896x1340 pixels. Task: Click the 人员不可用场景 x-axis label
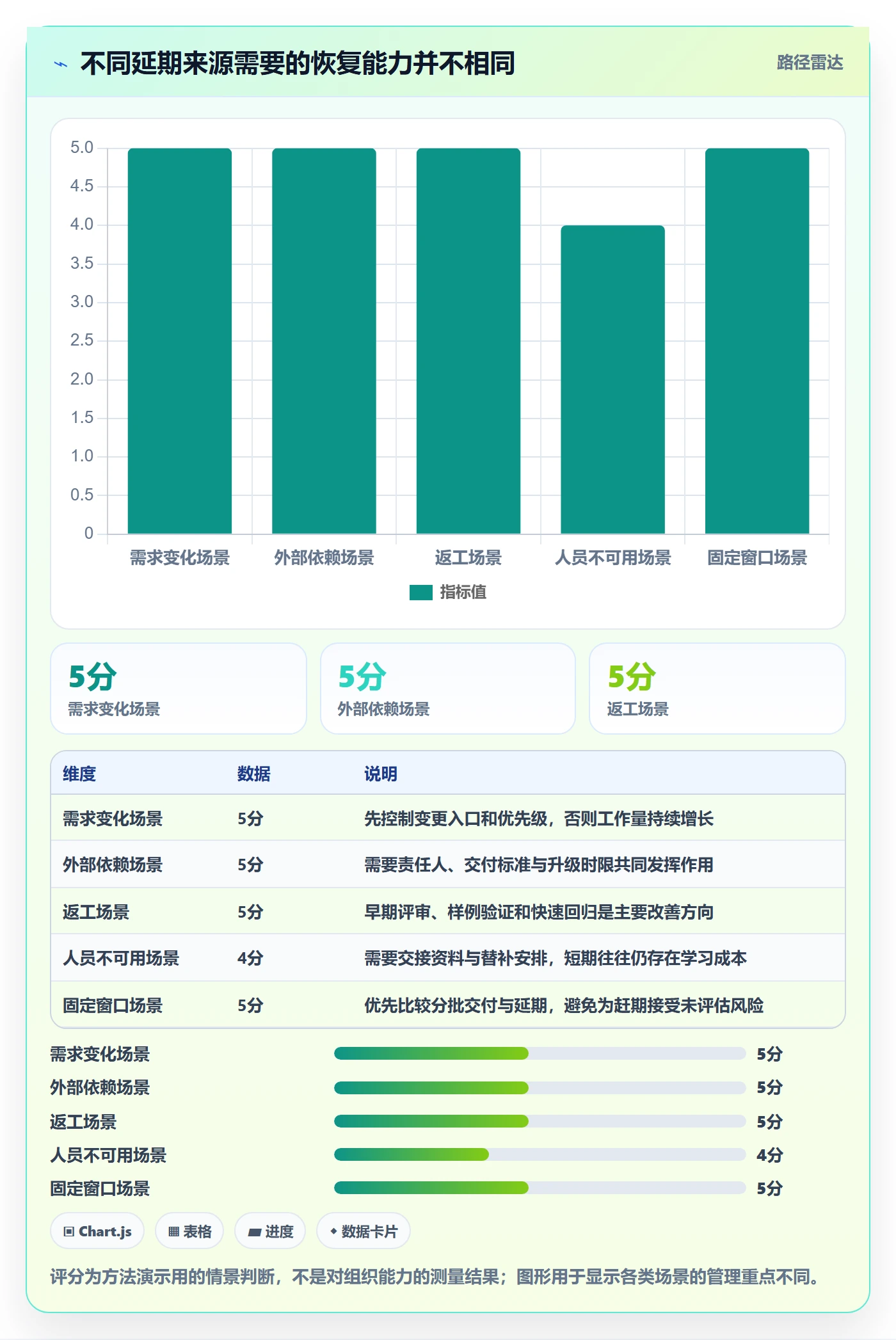click(613, 558)
